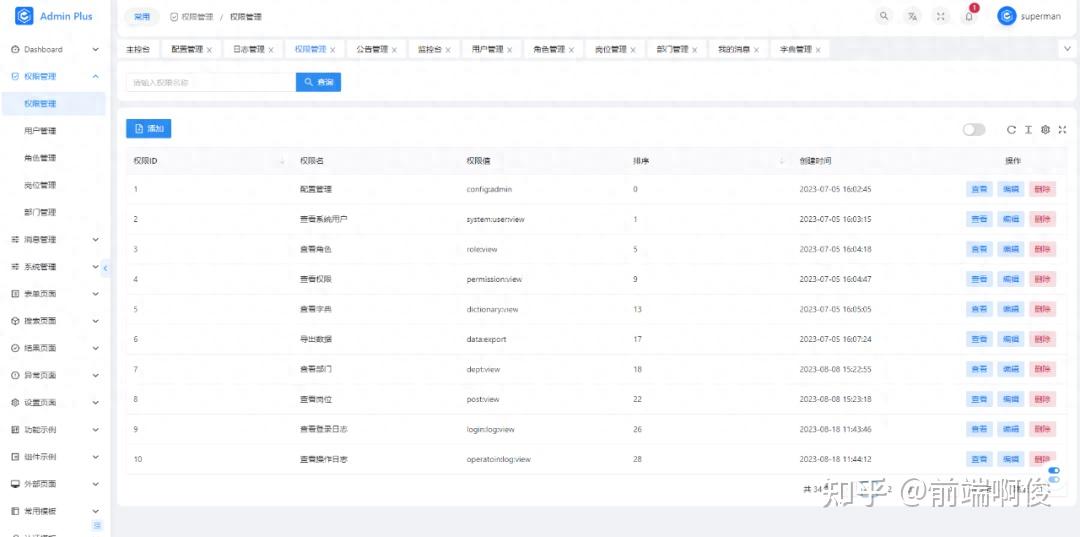Close the 公告管理 tab
The height and width of the screenshot is (537, 1080).
pyautogui.click(x=395, y=50)
